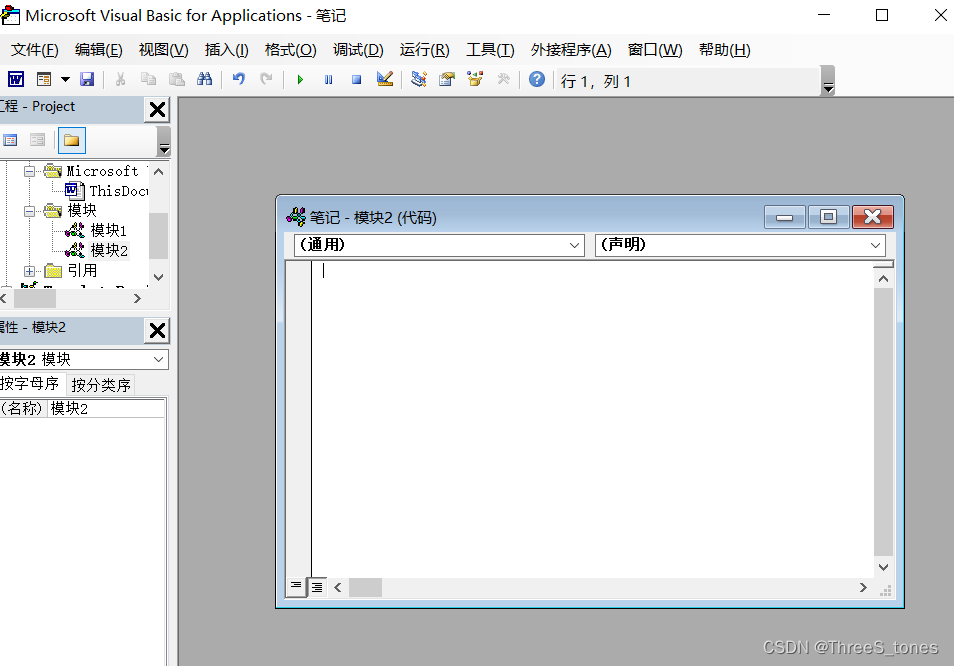Run macro with green play icon
954x666 pixels.
(x=300, y=80)
